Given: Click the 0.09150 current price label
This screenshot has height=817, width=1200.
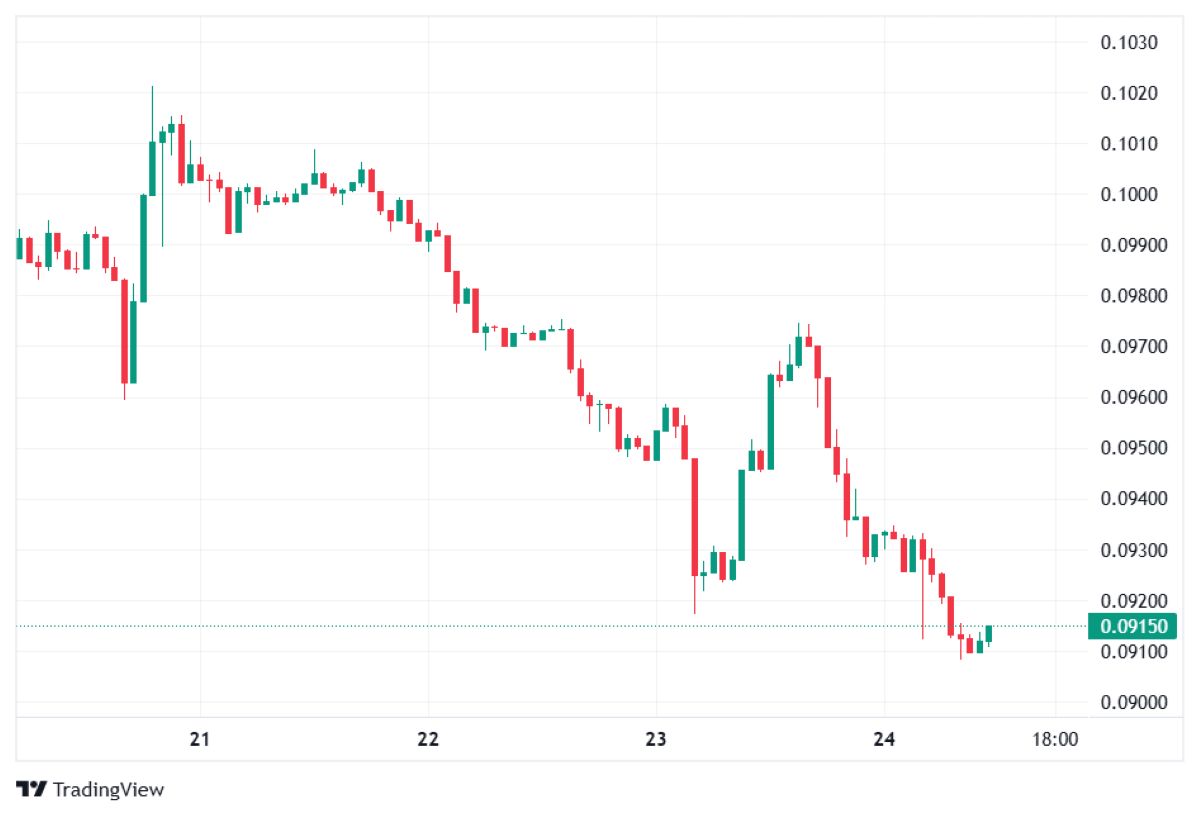Looking at the screenshot, I should (1133, 627).
